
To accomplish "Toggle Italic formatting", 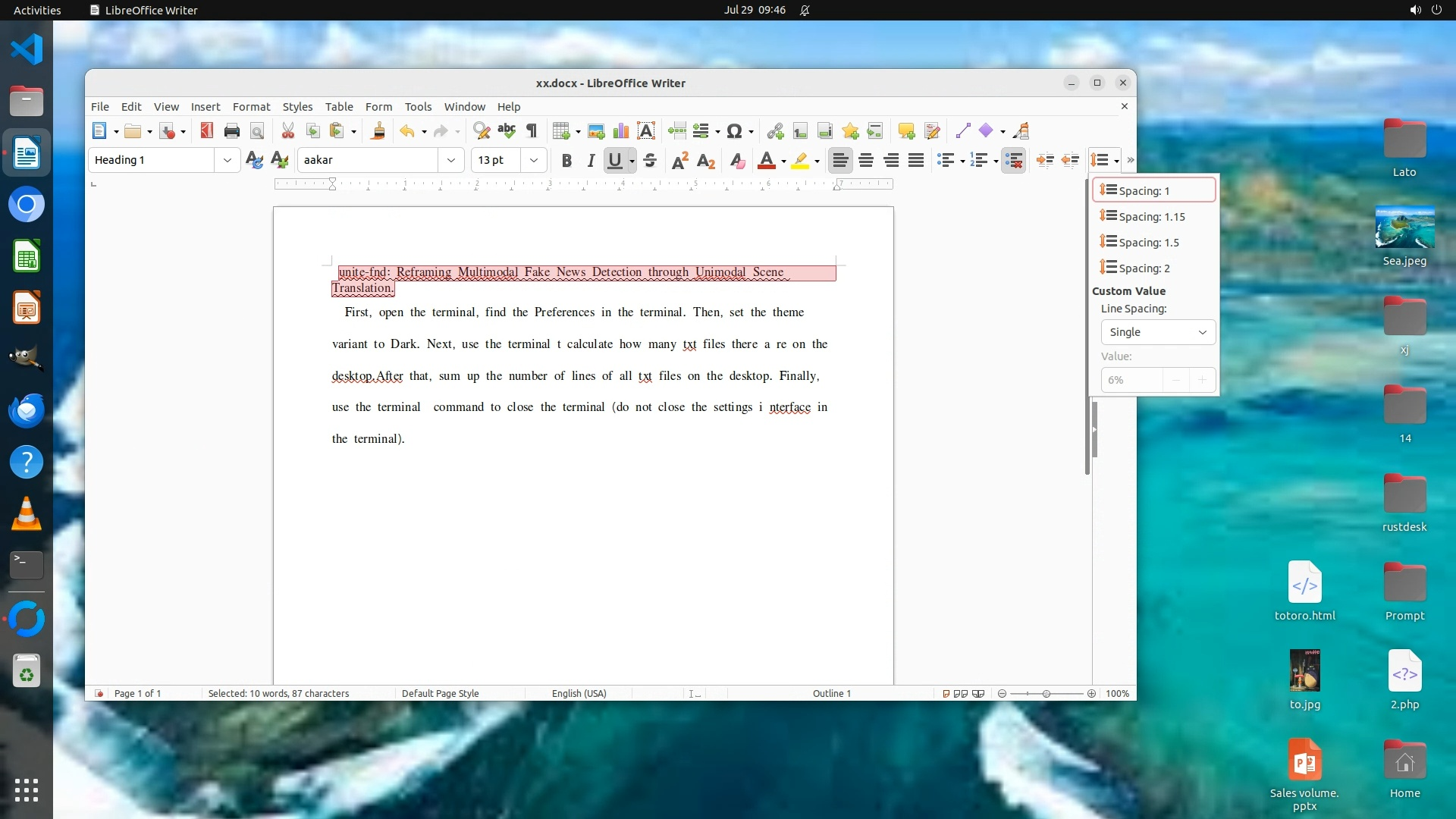I will click(x=590, y=160).
